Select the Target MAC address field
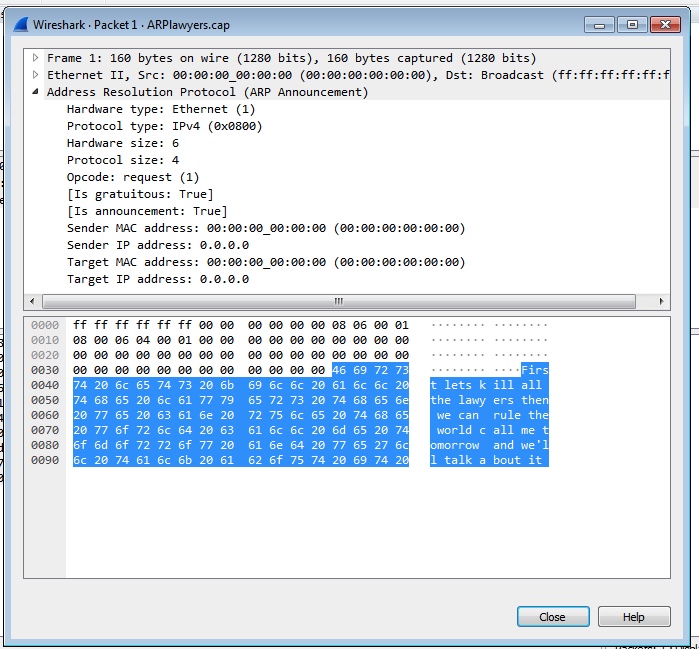The width and height of the screenshot is (699, 649). 266,262
